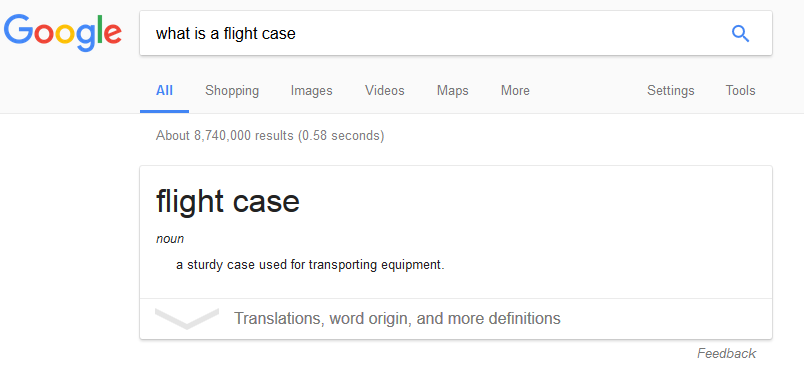Screen dimensions: 804x369
Task: Click the Feedback link
Action: (x=727, y=353)
